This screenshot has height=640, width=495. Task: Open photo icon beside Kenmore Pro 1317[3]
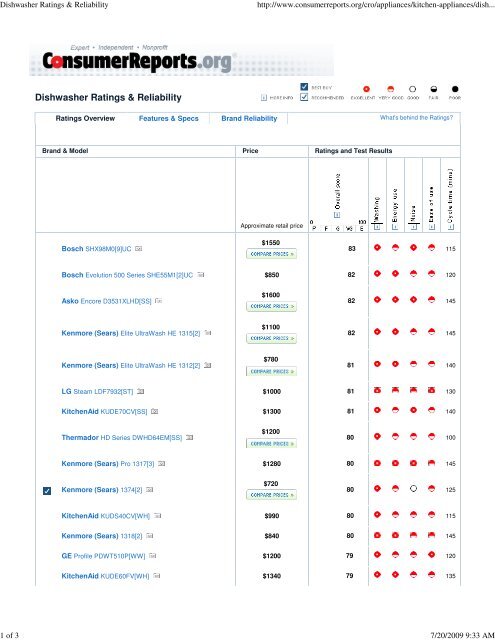coord(162,463)
